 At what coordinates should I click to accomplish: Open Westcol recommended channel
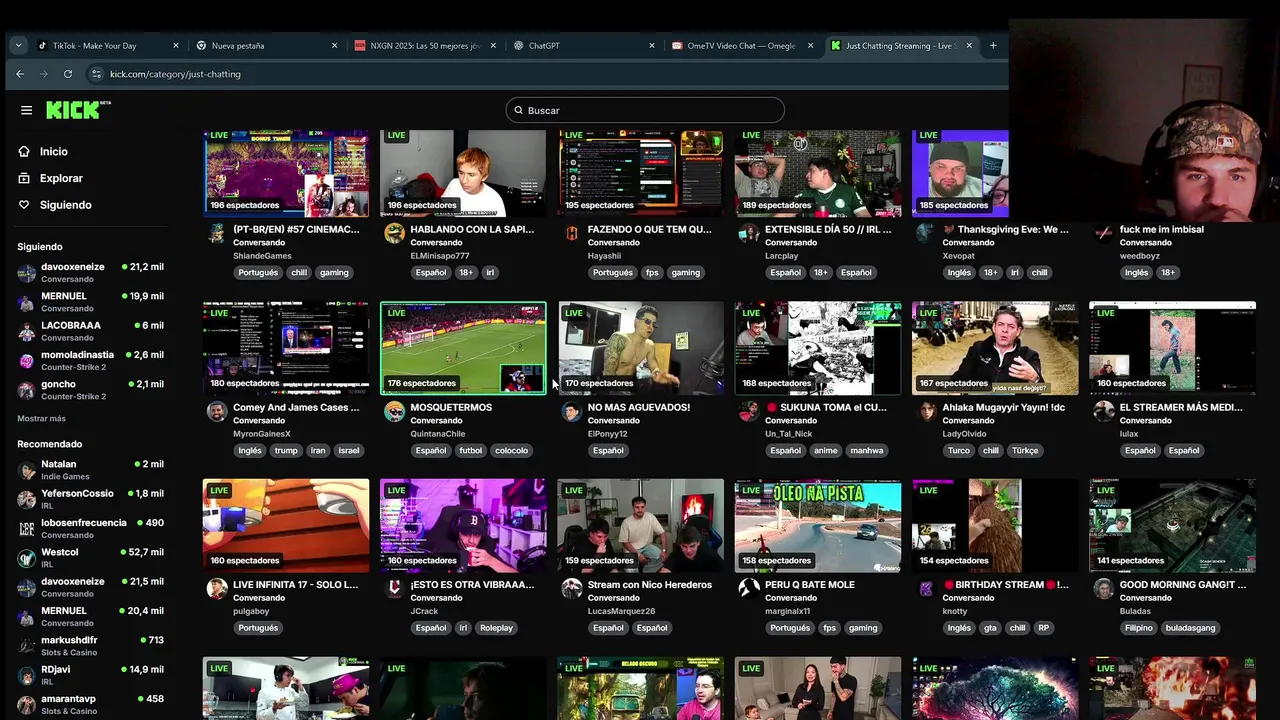tap(90, 558)
